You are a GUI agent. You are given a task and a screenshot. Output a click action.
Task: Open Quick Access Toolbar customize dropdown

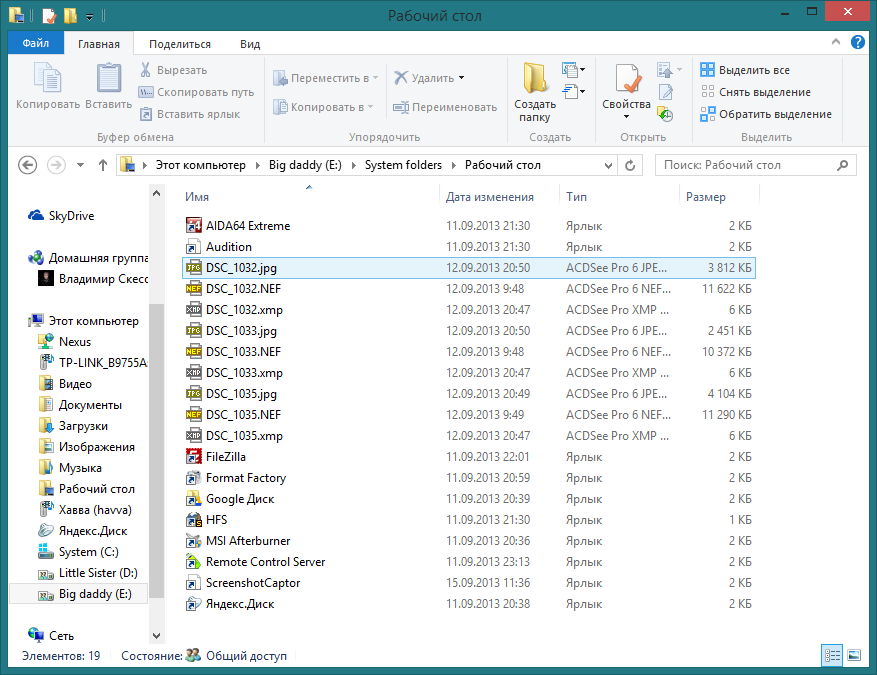tap(89, 16)
